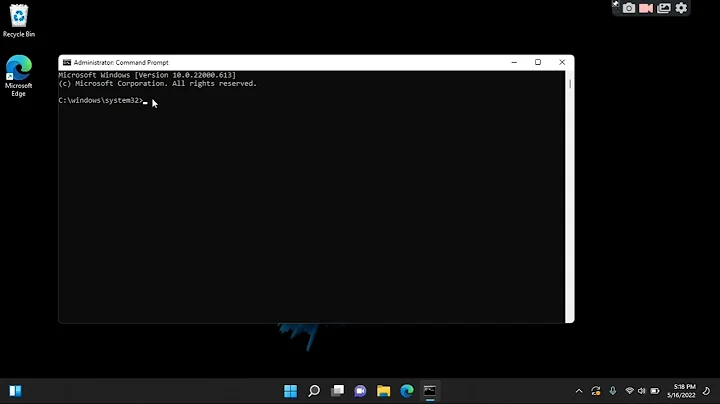The height and width of the screenshot is (404, 720).
Task: Open taskbar Search
Action: point(314,391)
